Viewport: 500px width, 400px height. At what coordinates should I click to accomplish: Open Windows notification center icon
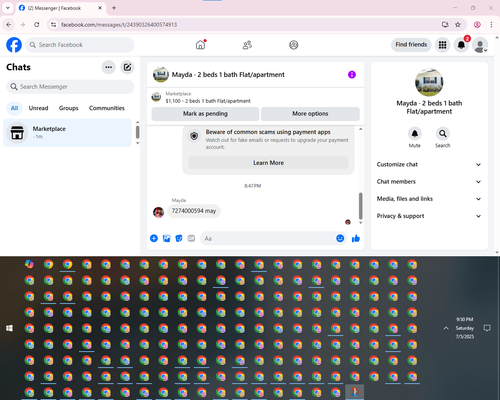[487, 328]
